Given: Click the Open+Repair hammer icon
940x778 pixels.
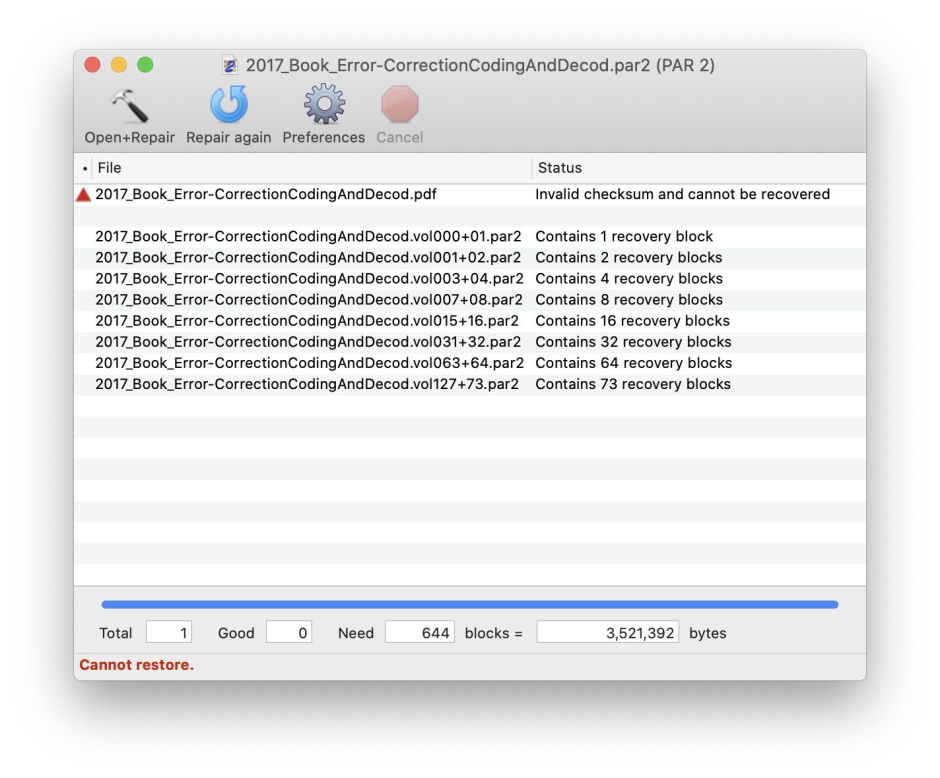Looking at the screenshot, I should pyautogui.click(x=129, y=106).
